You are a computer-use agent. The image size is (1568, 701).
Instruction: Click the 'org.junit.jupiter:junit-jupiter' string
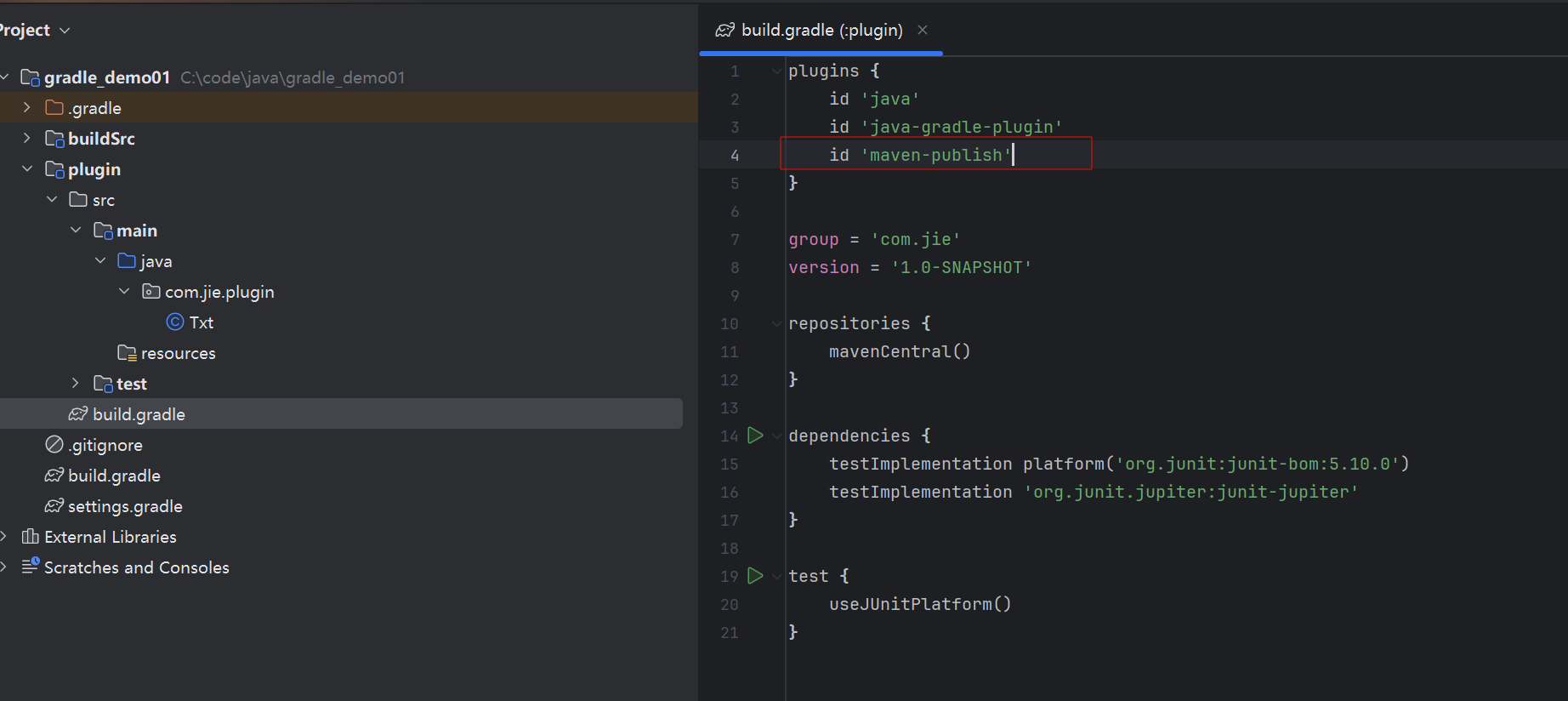[x=1191, y=492]
